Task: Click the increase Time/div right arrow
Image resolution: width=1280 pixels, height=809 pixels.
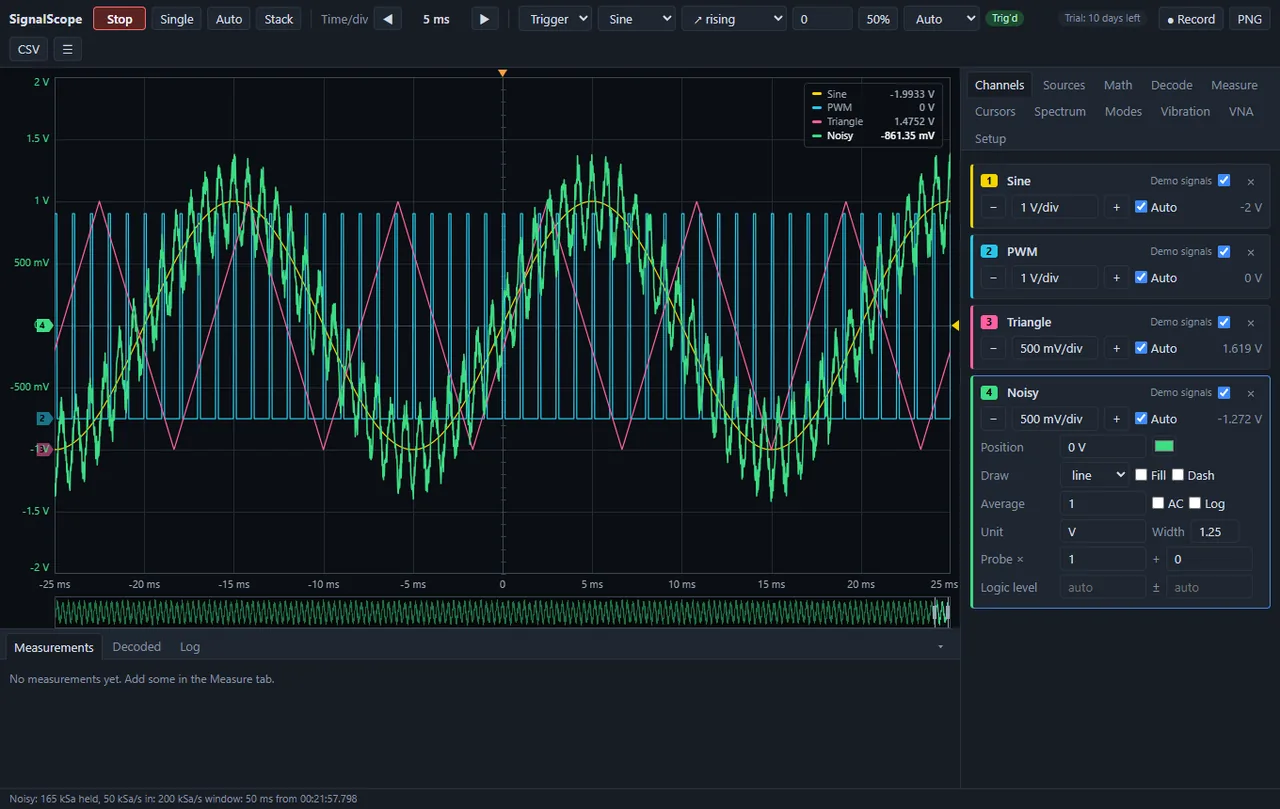Action: 484,19
